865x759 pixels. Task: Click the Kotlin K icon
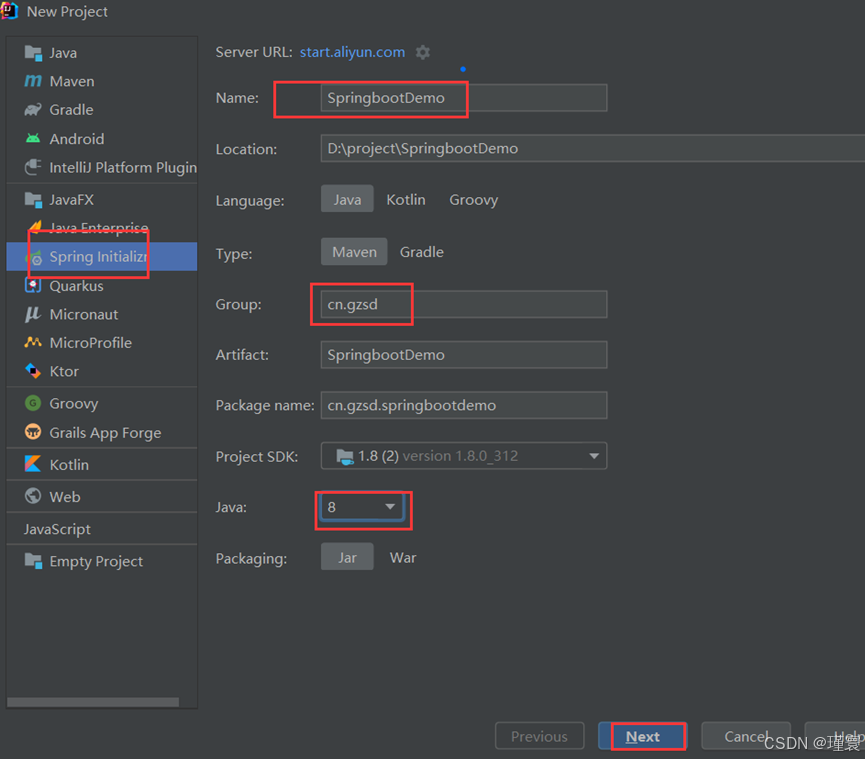(x=33, y=464)
